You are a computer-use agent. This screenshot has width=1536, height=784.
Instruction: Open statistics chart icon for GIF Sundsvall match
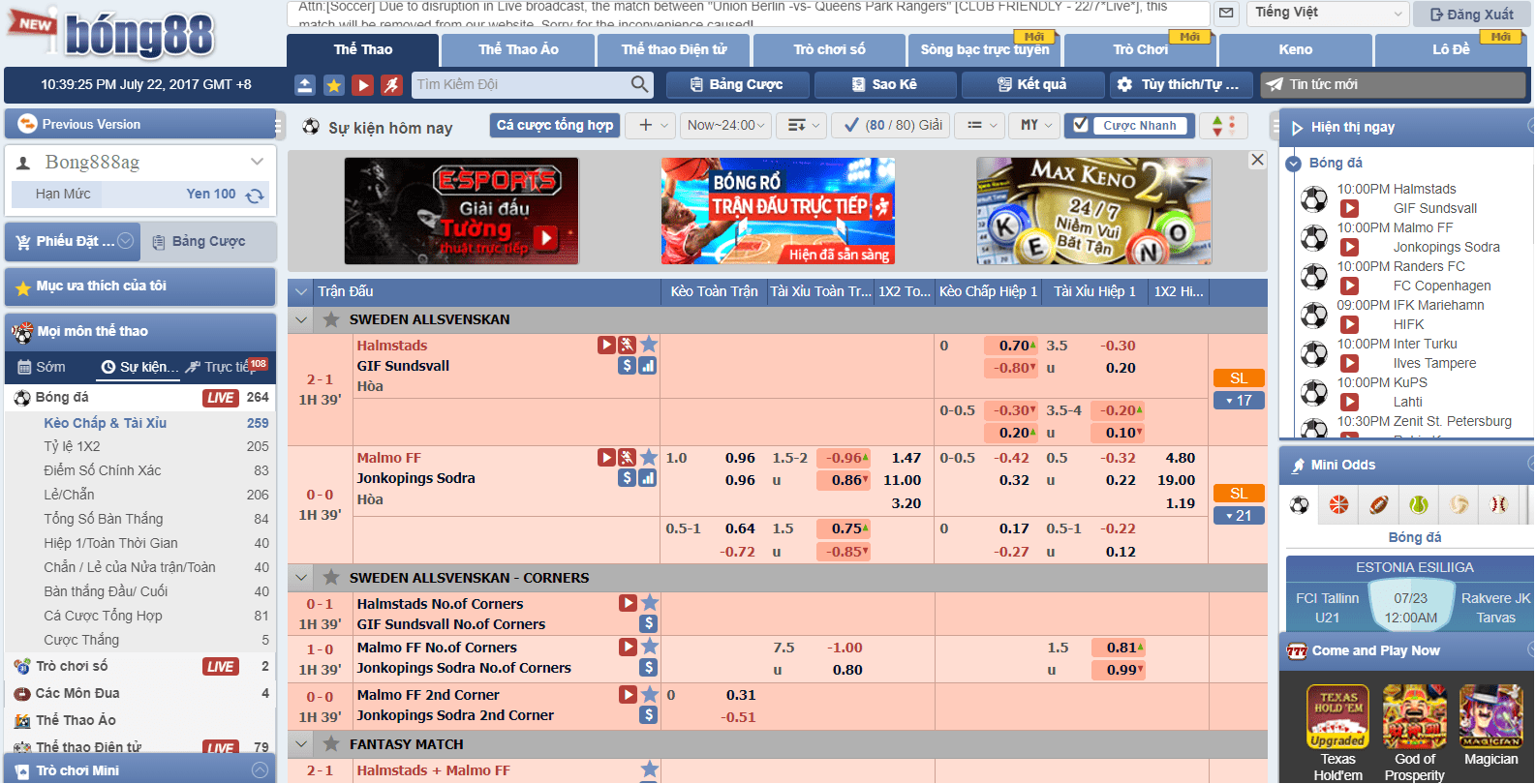[x=648, y=366]
